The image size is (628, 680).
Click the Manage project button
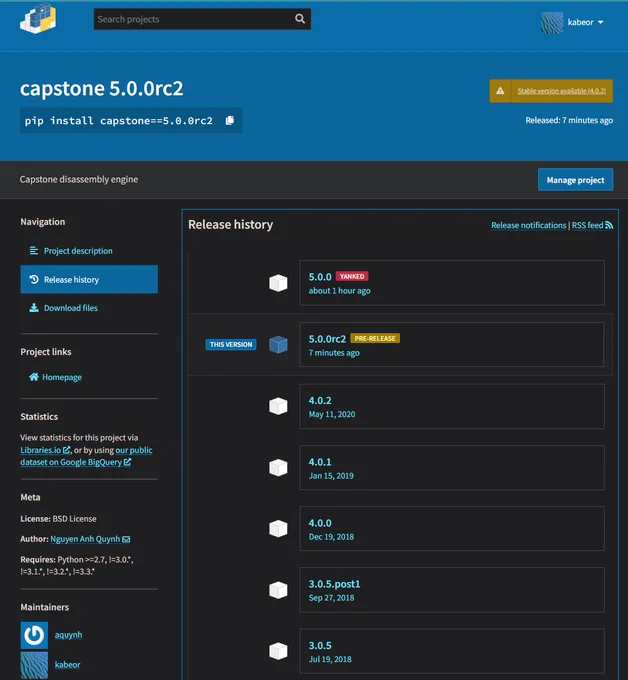tap(576, 180)
